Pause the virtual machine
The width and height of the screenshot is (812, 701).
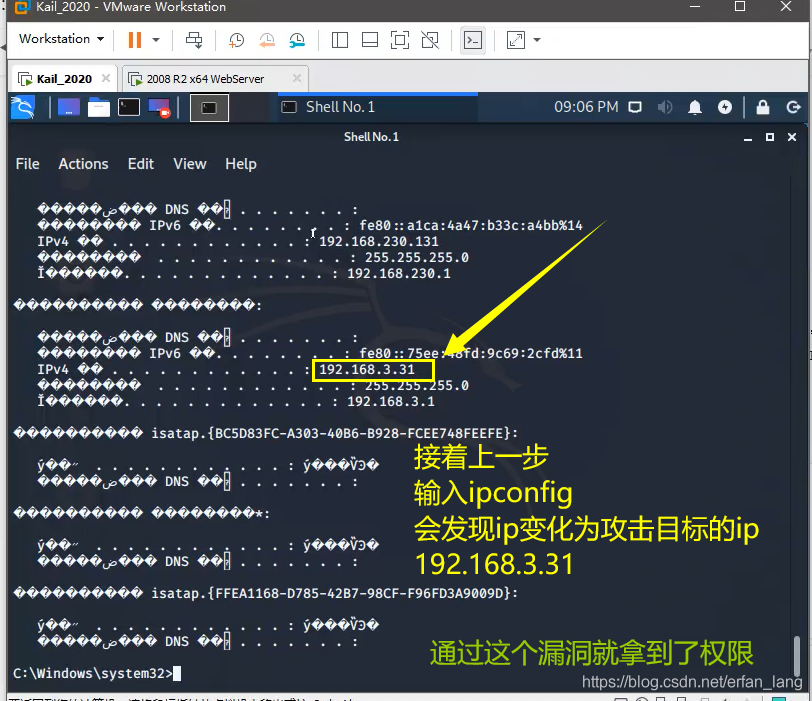135,40
